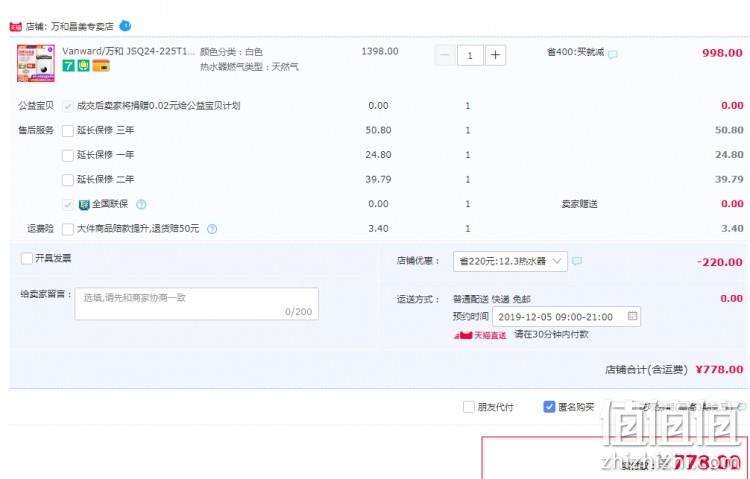Click the green shield service icon under product title
The width and height of the screenshot is (750, 479).
click(84, 66)
